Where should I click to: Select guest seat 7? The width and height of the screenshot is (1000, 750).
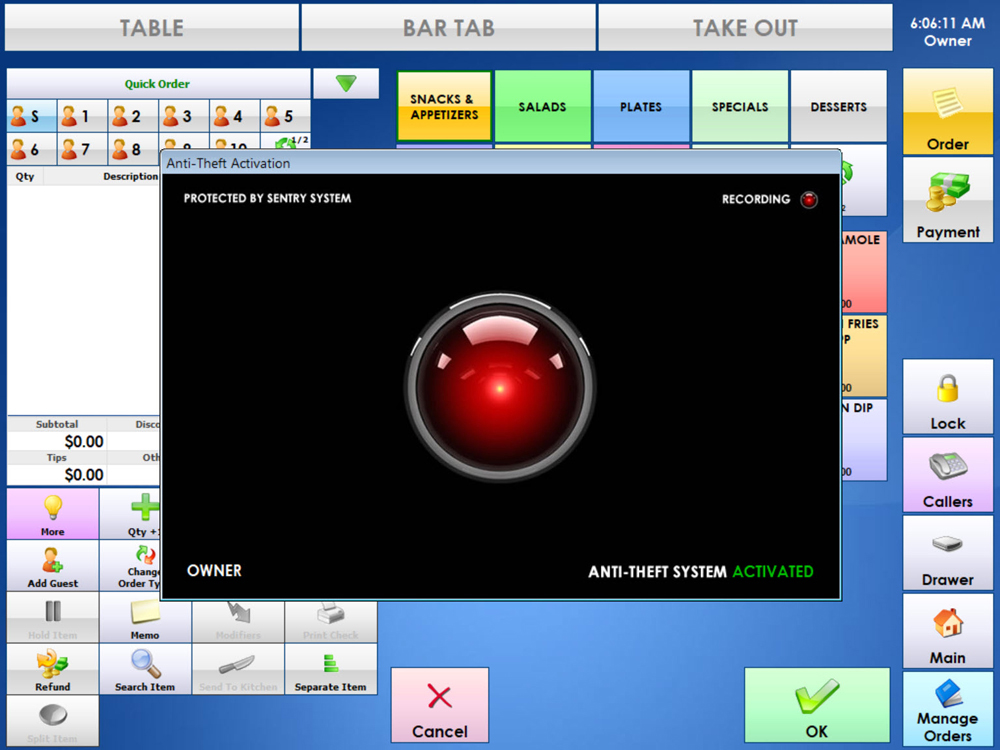pos(82,149)
